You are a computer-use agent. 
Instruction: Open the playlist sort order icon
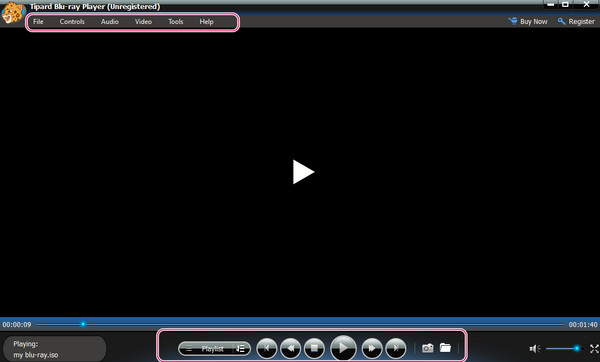click(x=241, y=349)
